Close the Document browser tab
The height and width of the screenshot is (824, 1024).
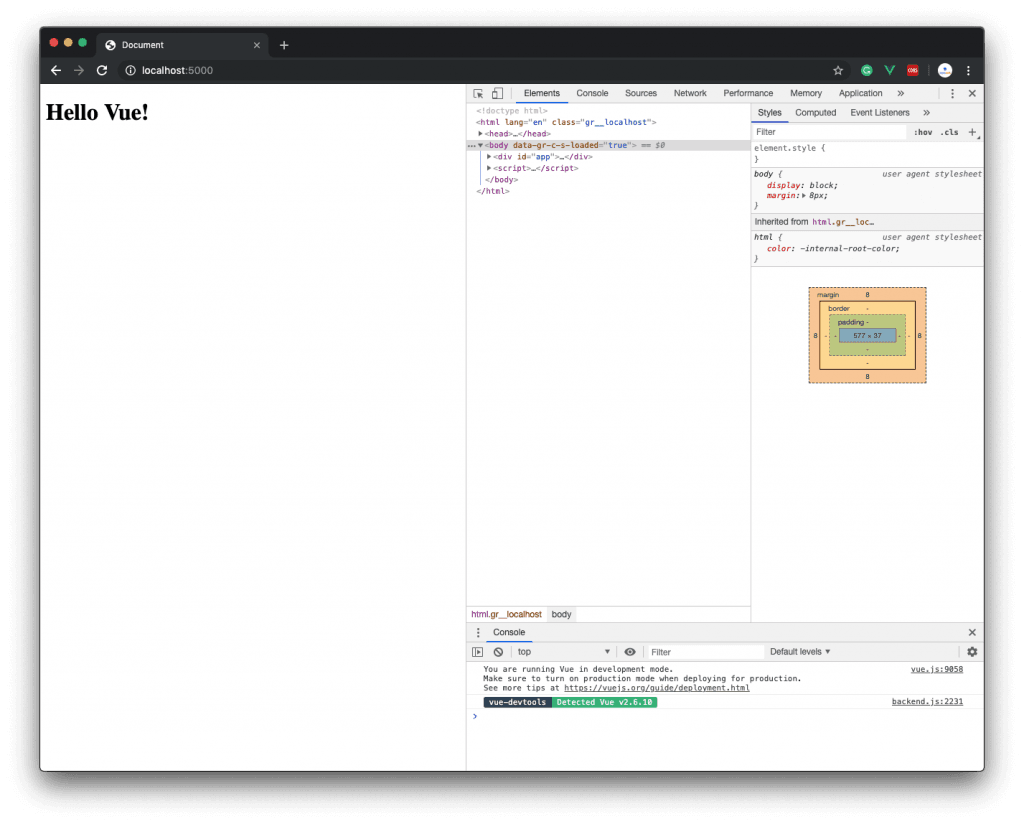pyautogui.click(x=257, y=45)
